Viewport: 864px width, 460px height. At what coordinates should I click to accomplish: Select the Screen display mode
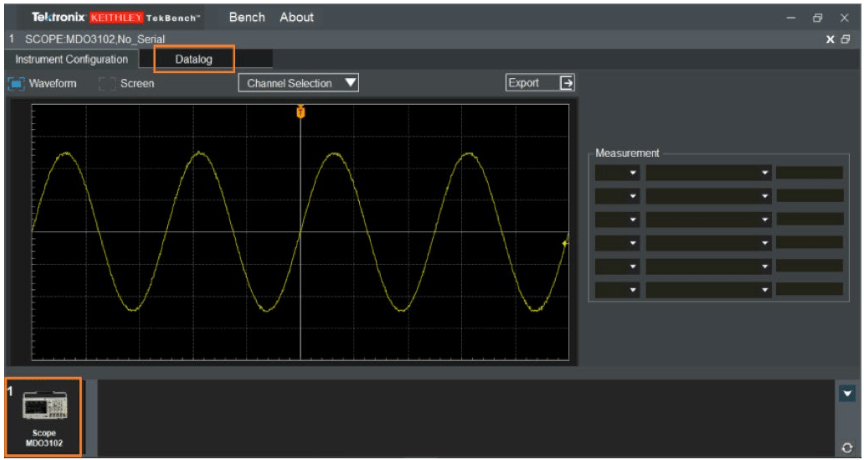coord(127,84)
